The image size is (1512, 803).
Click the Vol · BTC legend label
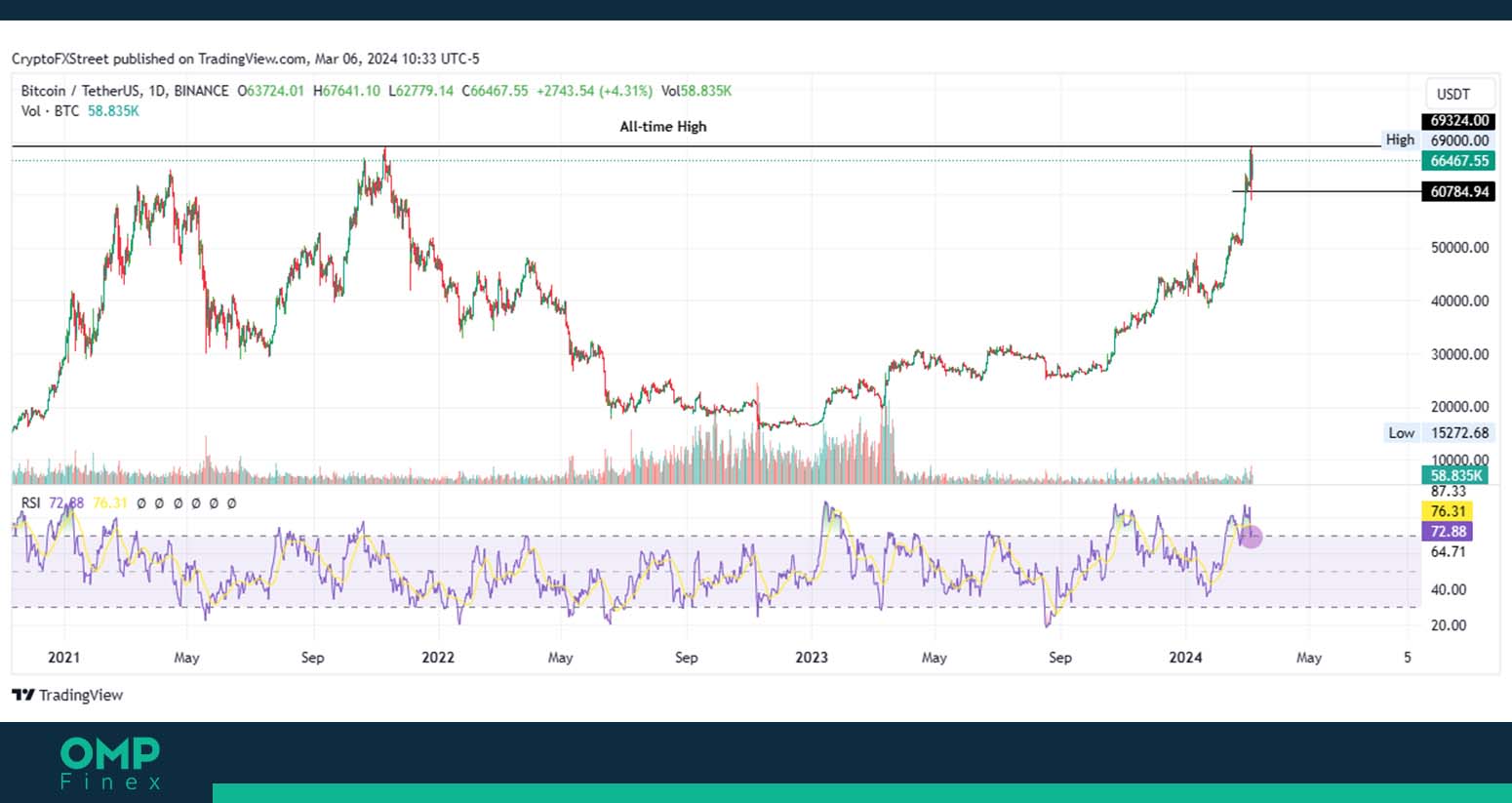tap(51, 111)
